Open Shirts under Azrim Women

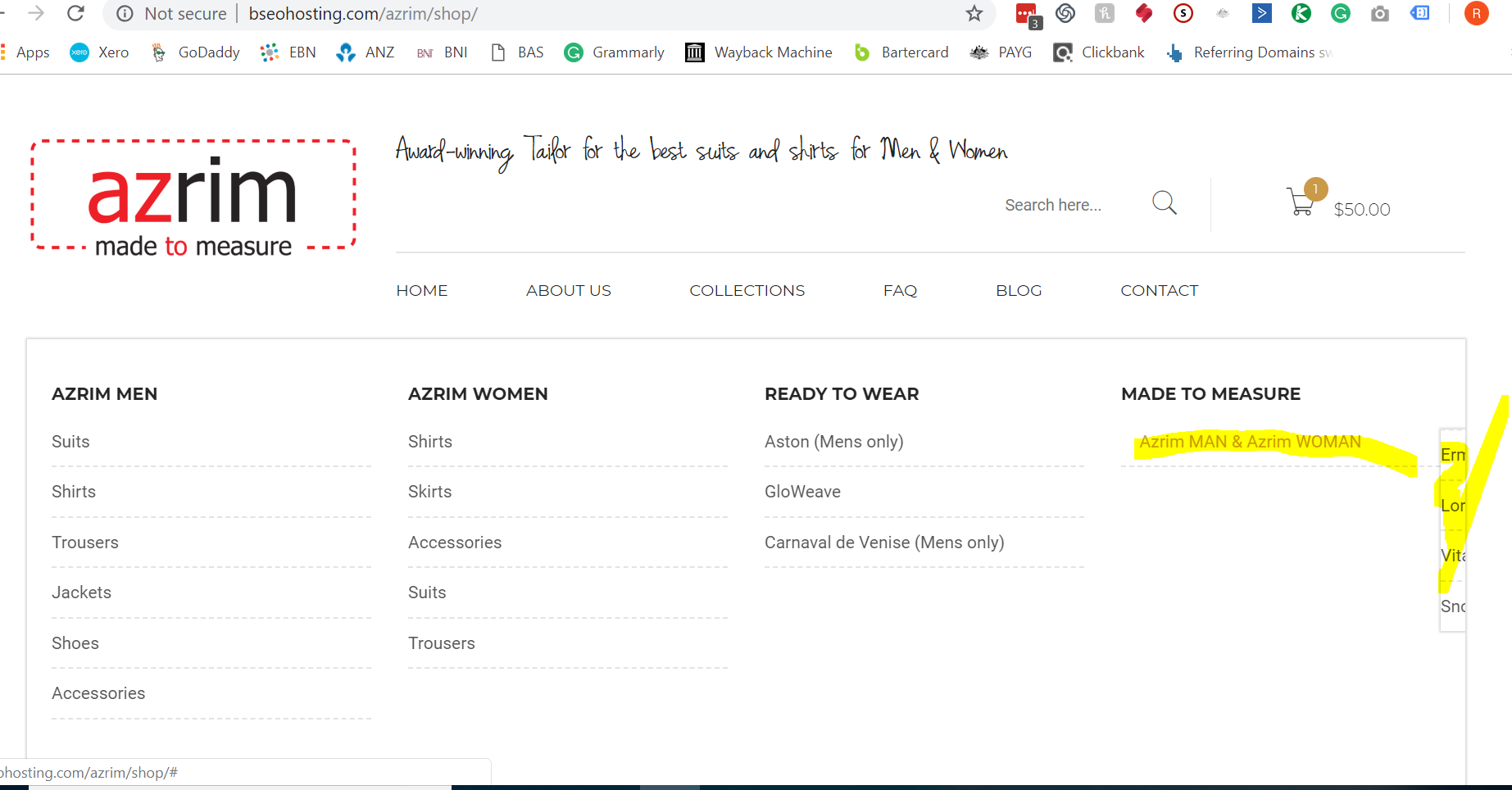point(430,442)
